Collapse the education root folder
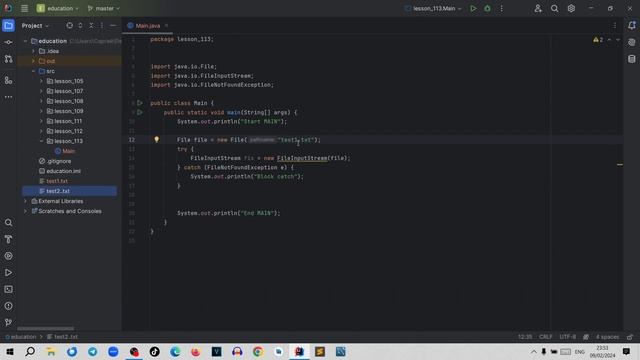 (25, 41)
